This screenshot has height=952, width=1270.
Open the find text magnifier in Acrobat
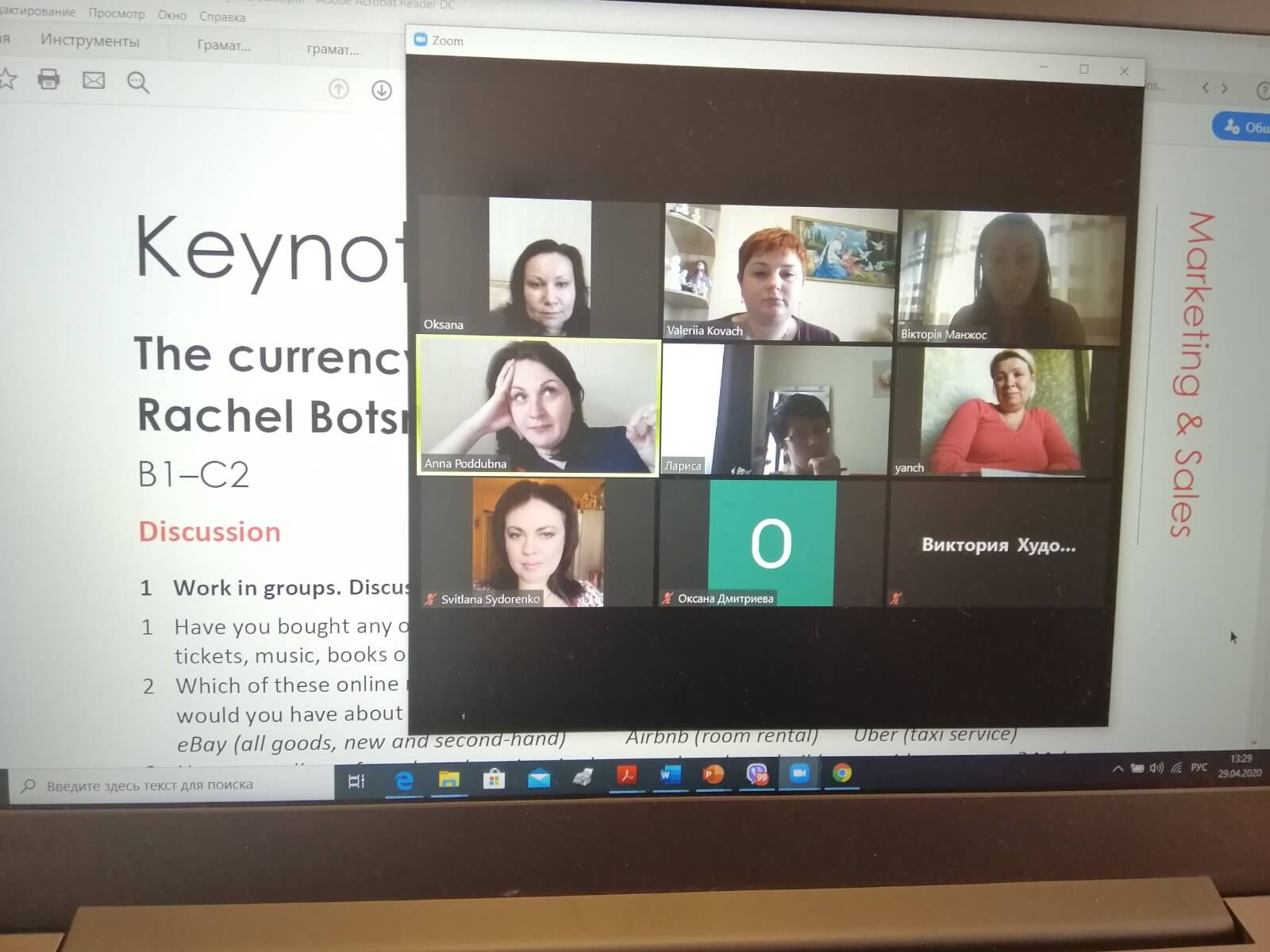pyautogui.click(x=138, y=83)
